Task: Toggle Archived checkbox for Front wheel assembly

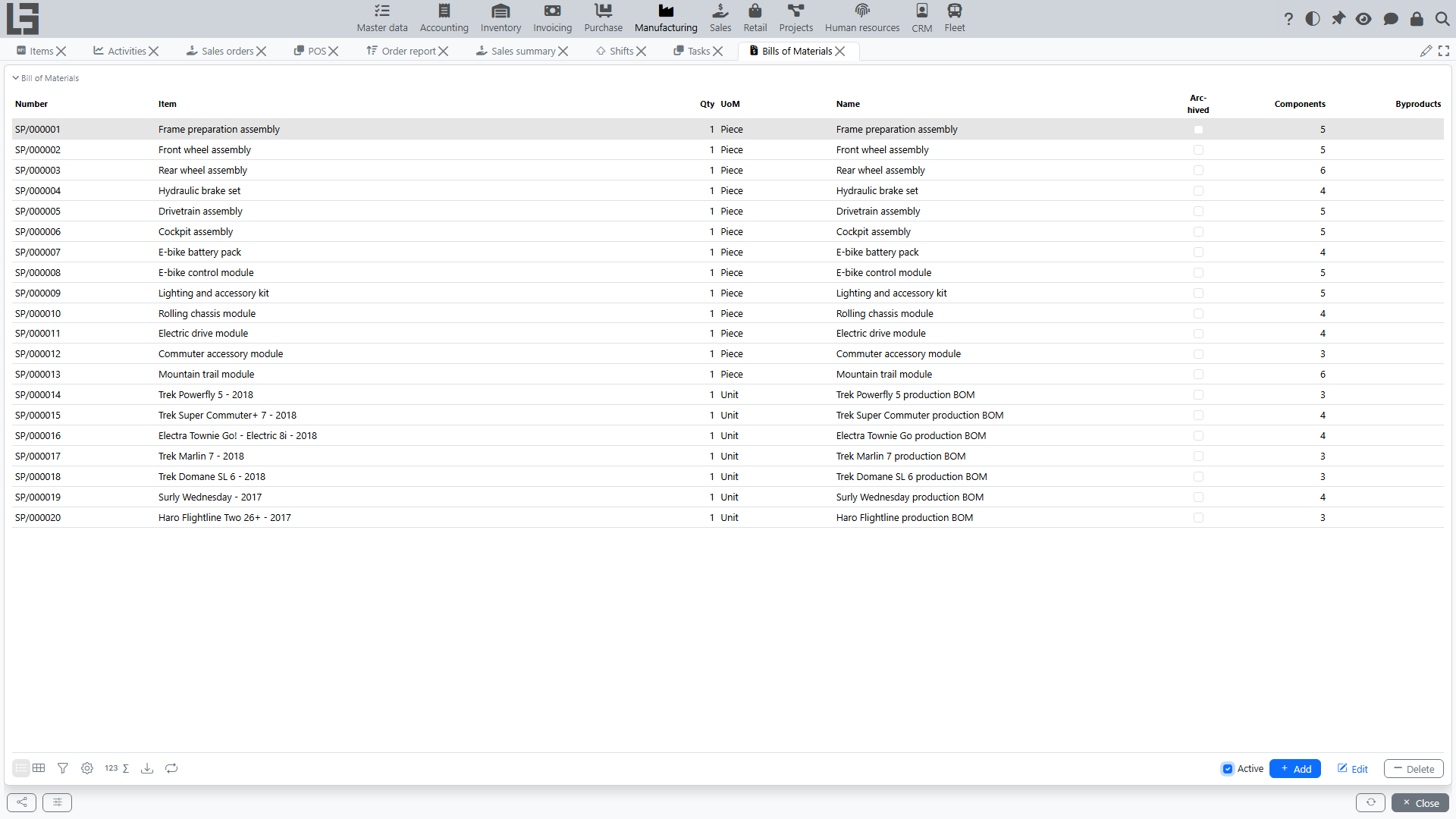Action: point(1198,150)
